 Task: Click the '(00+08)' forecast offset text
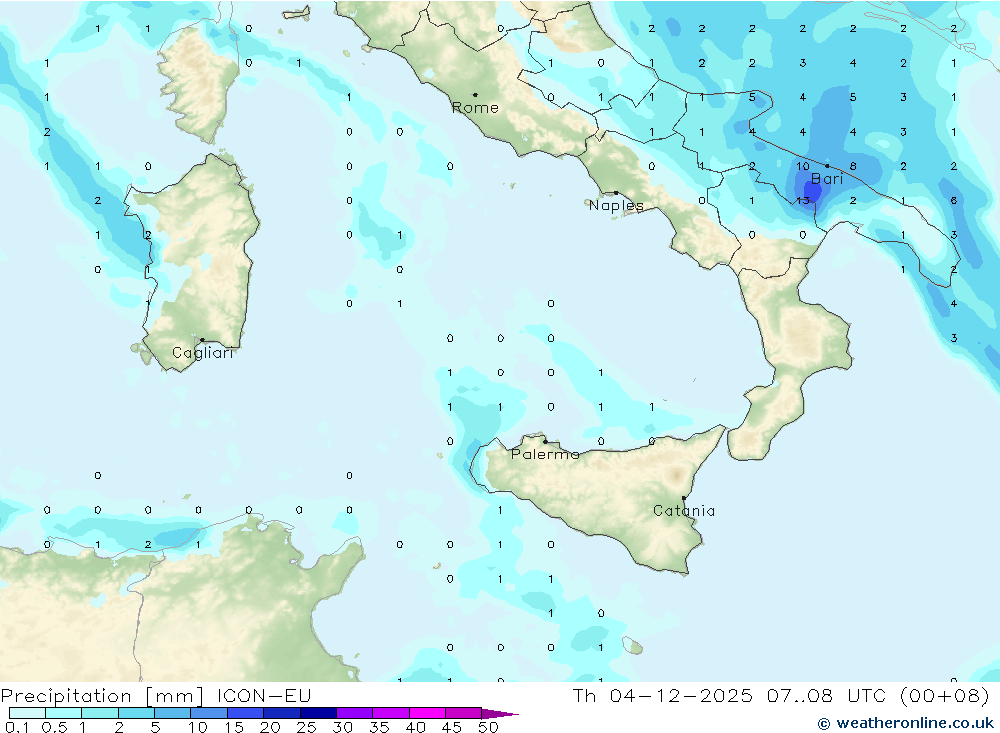pyautogui.click(x=945, y=695)
